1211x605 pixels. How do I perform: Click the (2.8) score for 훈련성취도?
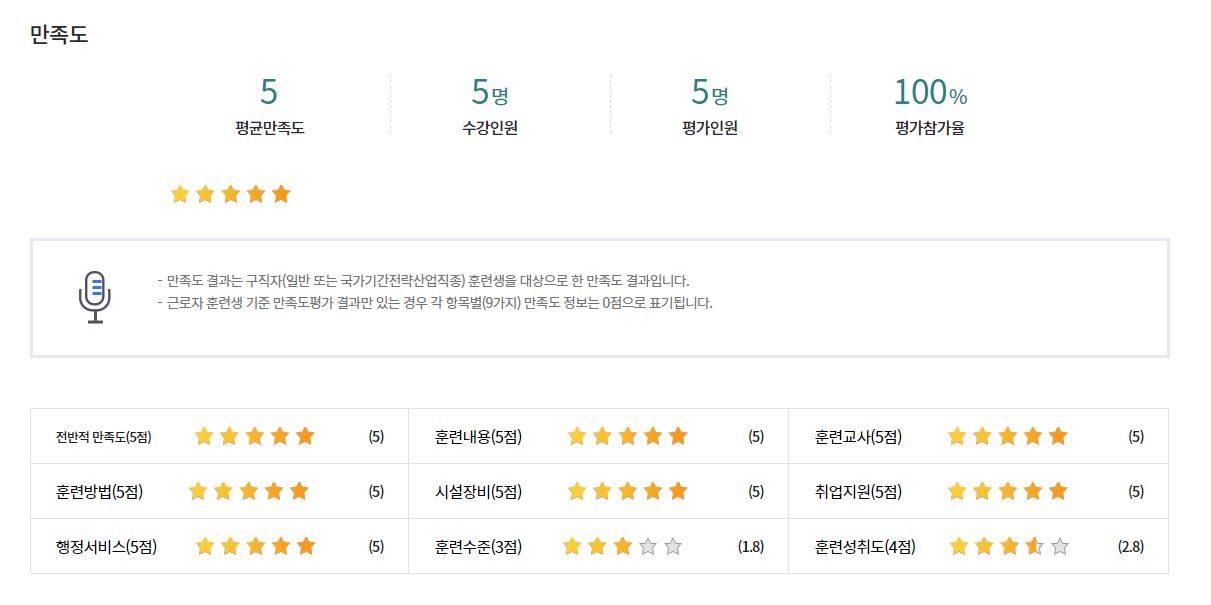[x=1131, y=547]
